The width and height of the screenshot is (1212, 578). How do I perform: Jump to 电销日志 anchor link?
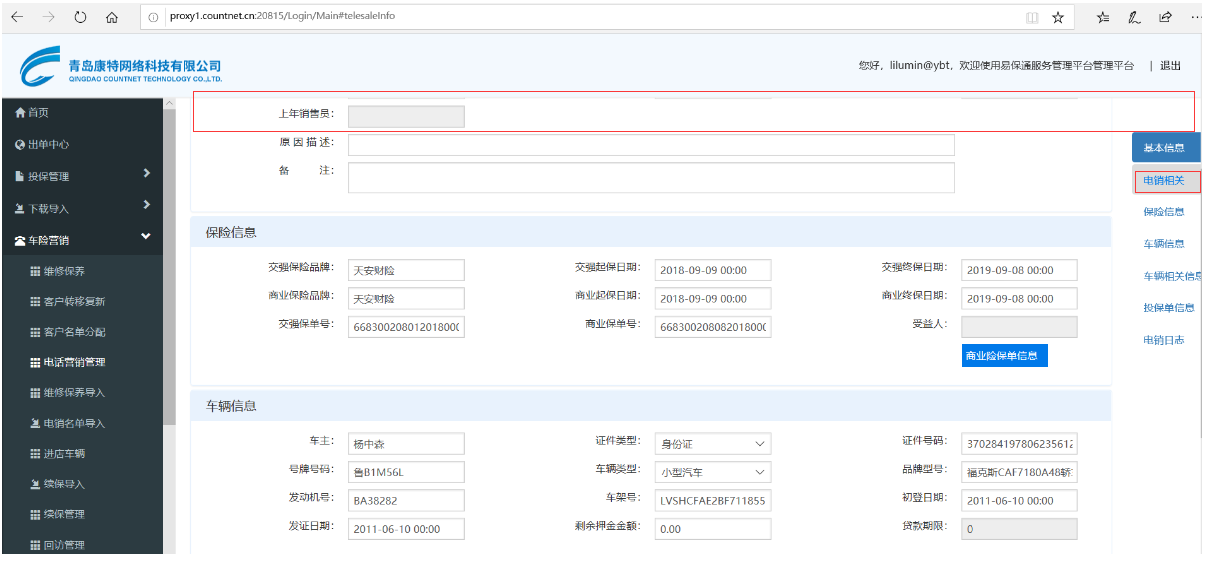(1164, 340)
